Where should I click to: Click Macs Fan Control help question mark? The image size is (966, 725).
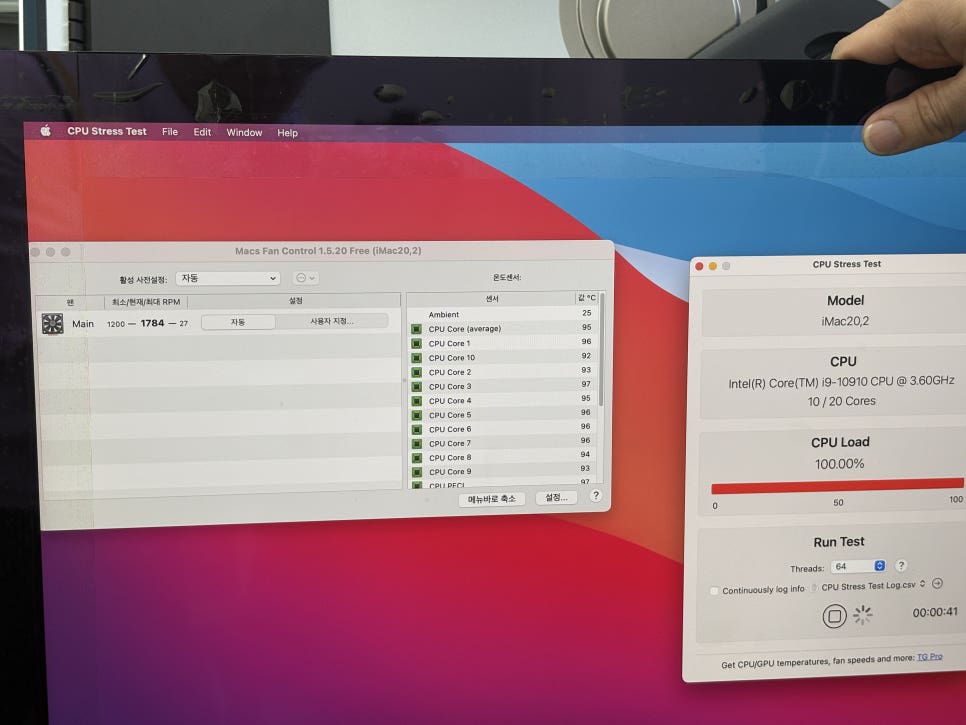(595, 495)
